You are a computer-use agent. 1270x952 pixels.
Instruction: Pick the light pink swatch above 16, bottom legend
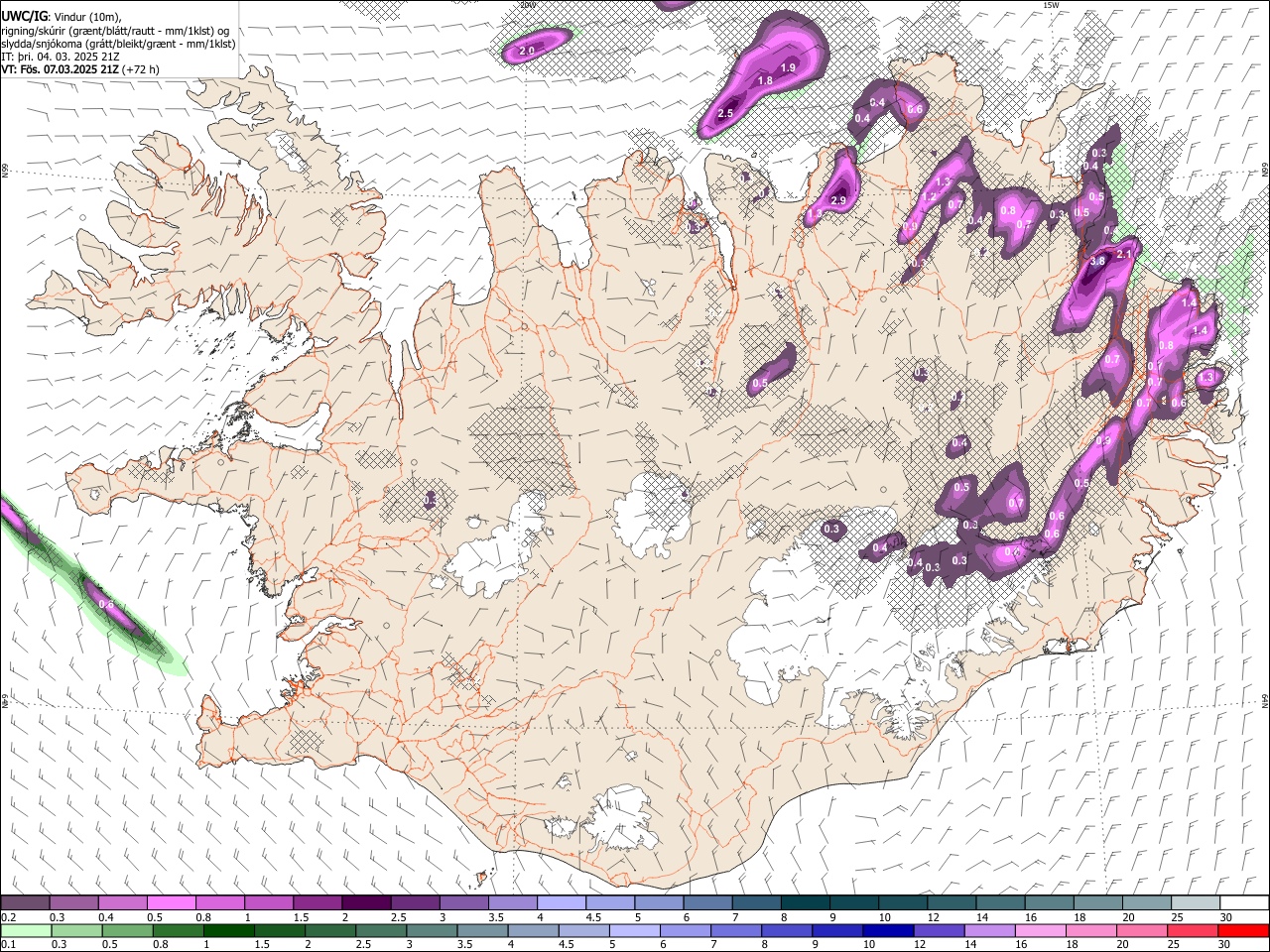tap(1041, 930)
